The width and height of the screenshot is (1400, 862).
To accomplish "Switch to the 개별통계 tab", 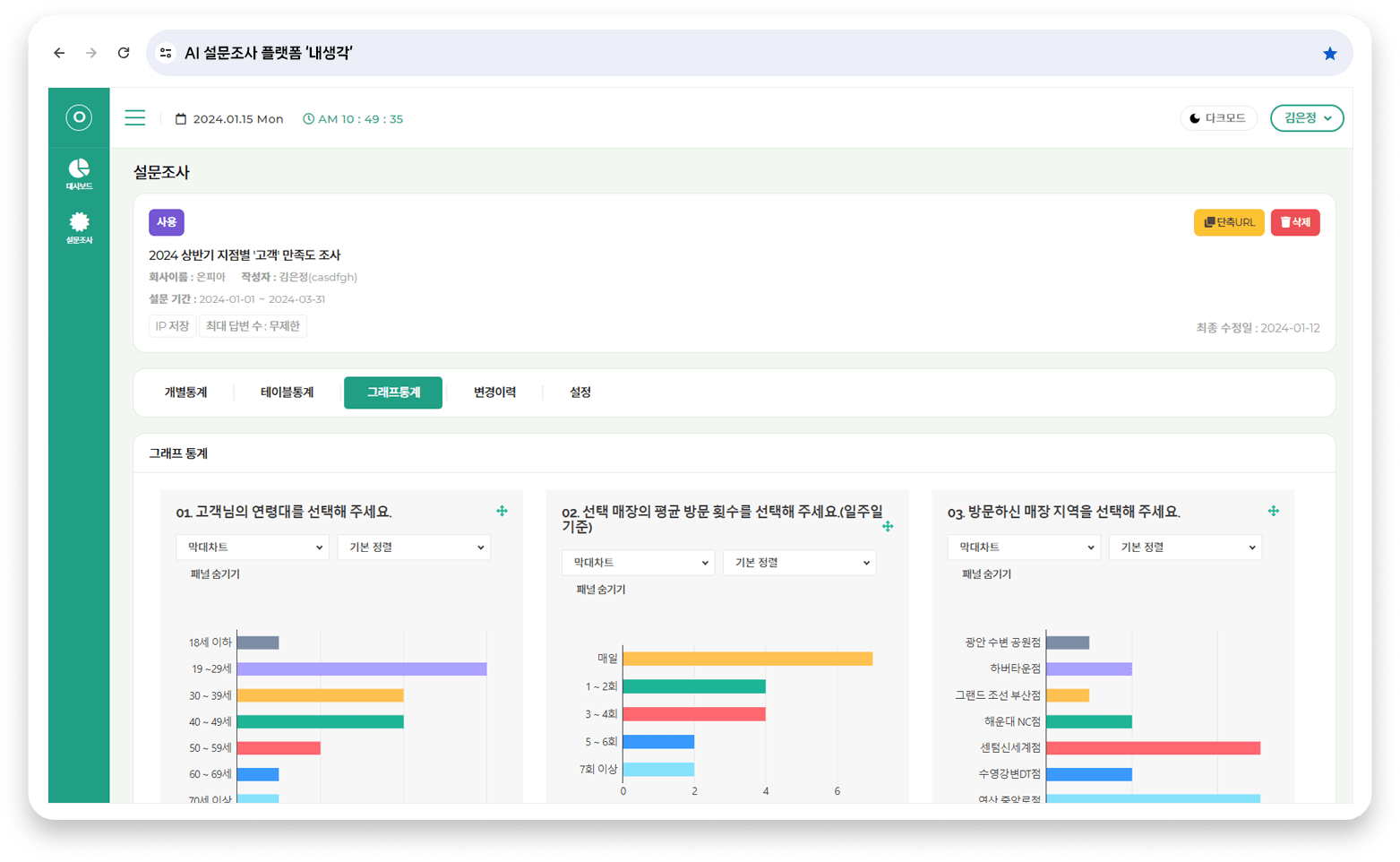I will tap(185, 392).
